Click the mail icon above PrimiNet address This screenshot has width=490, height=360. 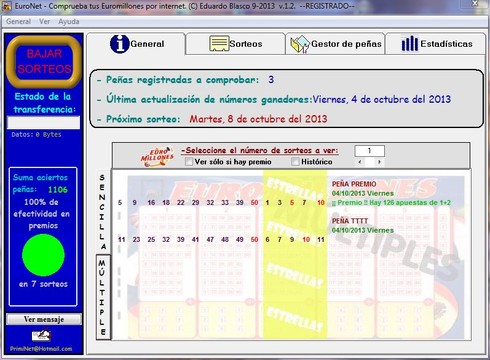tap(41, 335)
